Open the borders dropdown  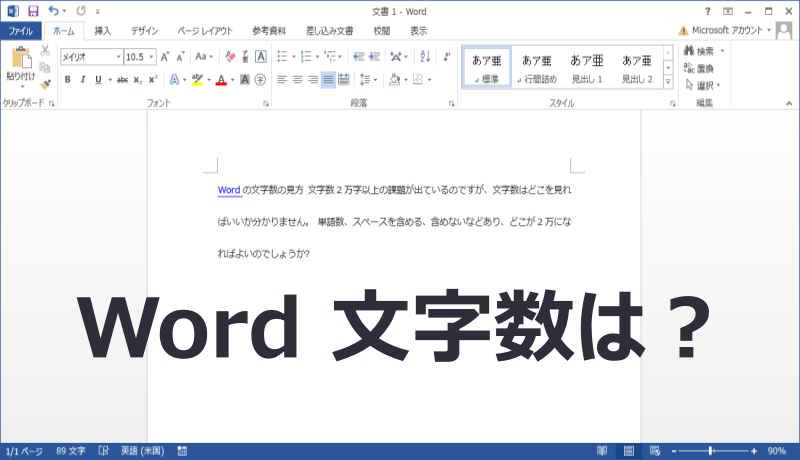(430, 80)
